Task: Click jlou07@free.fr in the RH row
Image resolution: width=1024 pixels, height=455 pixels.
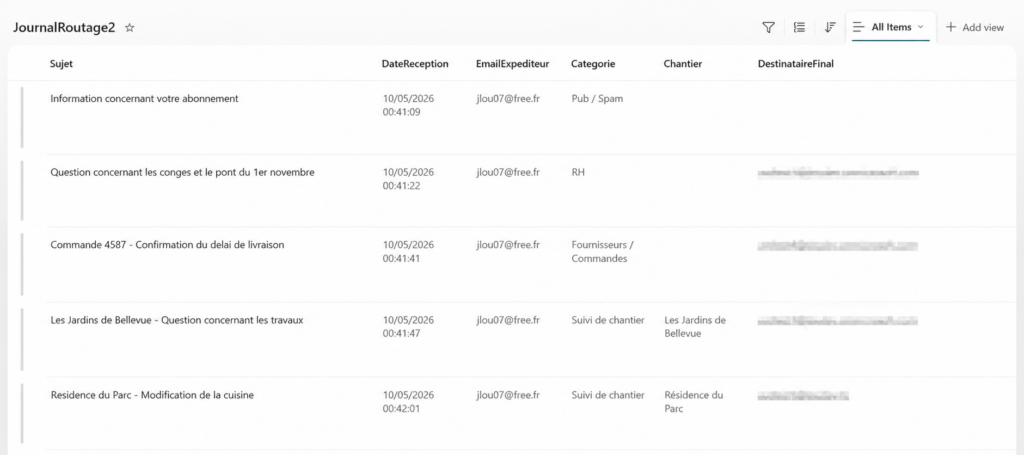Action: point(507,172)
